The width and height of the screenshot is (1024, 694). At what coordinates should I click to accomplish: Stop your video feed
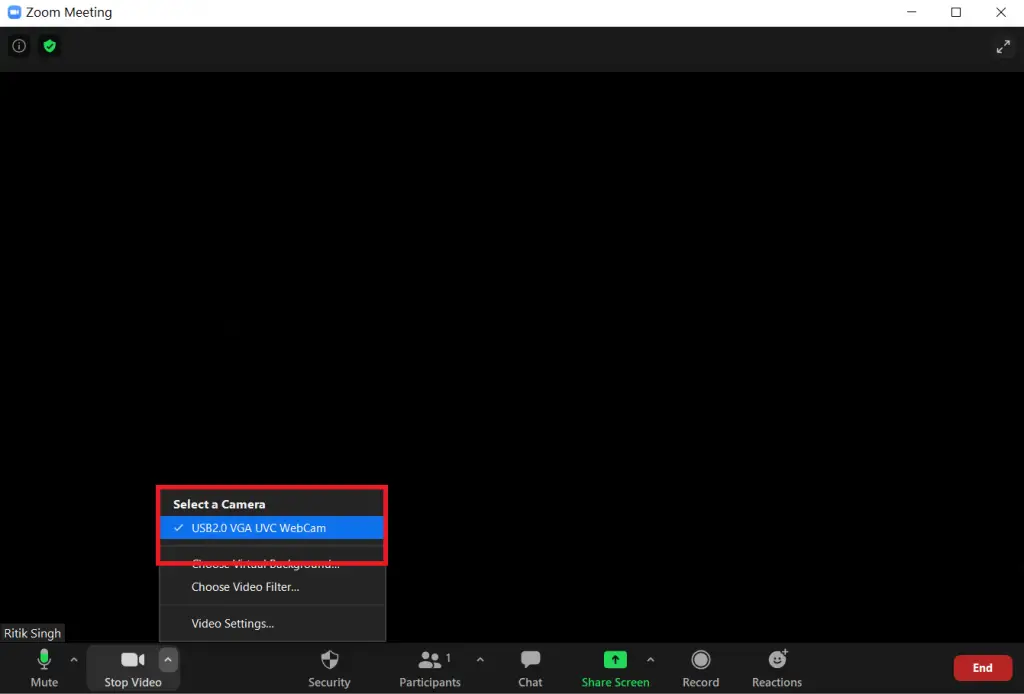(133, 668)
